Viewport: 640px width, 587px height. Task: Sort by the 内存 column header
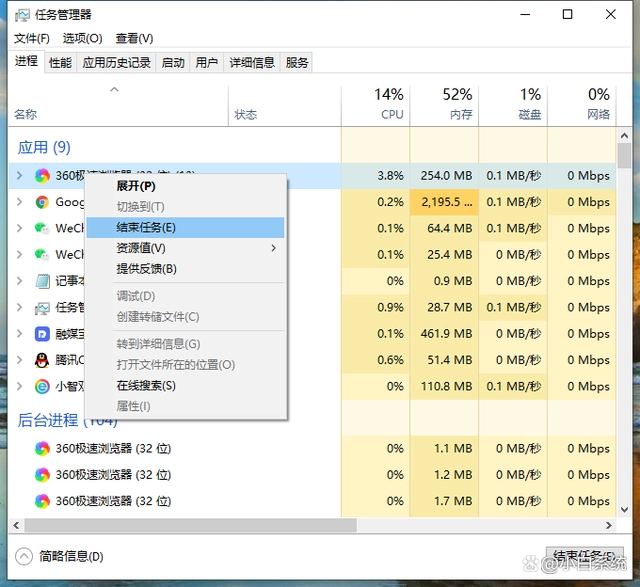pos(444,105)
